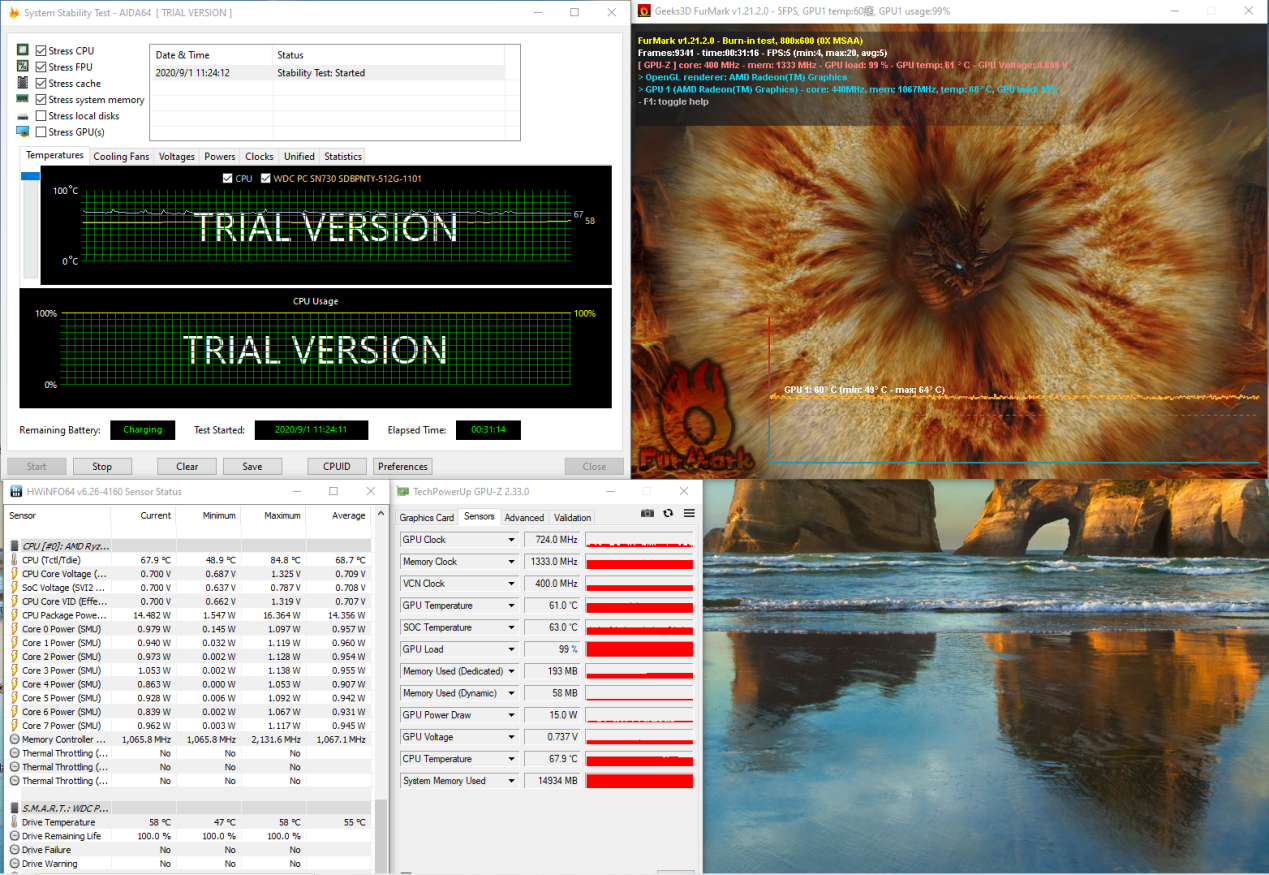The width and height of the screenshot is (1269, 875).
Task: Click lightning icon of CPU Package Power row
Action: coord(15,615)
